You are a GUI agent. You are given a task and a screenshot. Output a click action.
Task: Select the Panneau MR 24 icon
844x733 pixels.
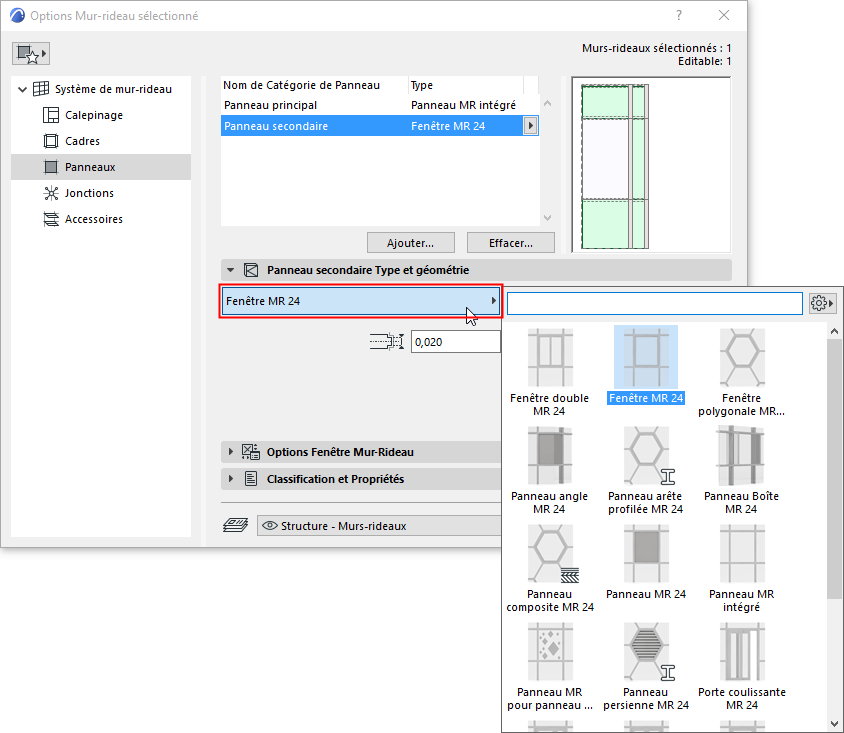click(646, 553)
